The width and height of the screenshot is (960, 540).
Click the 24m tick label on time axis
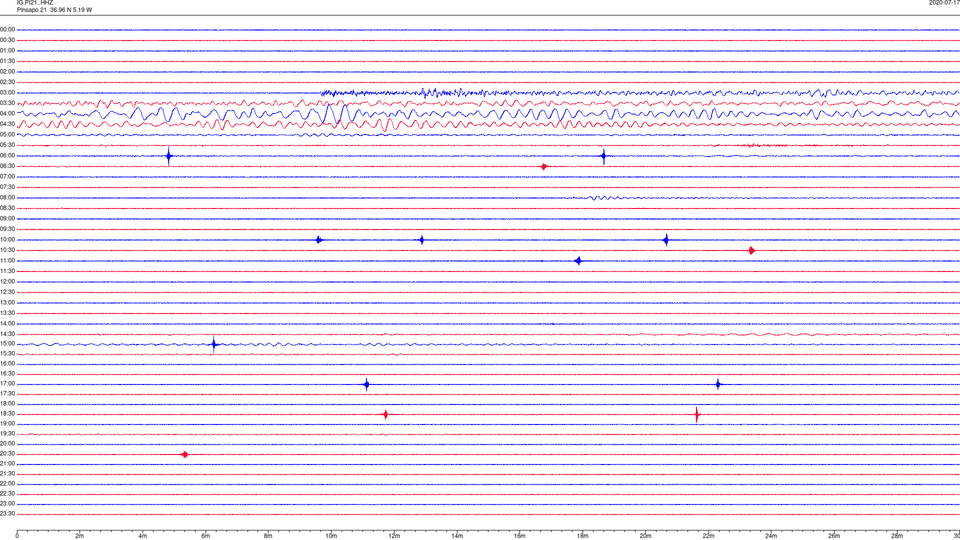pyautogui.click(x=771, y=536)
